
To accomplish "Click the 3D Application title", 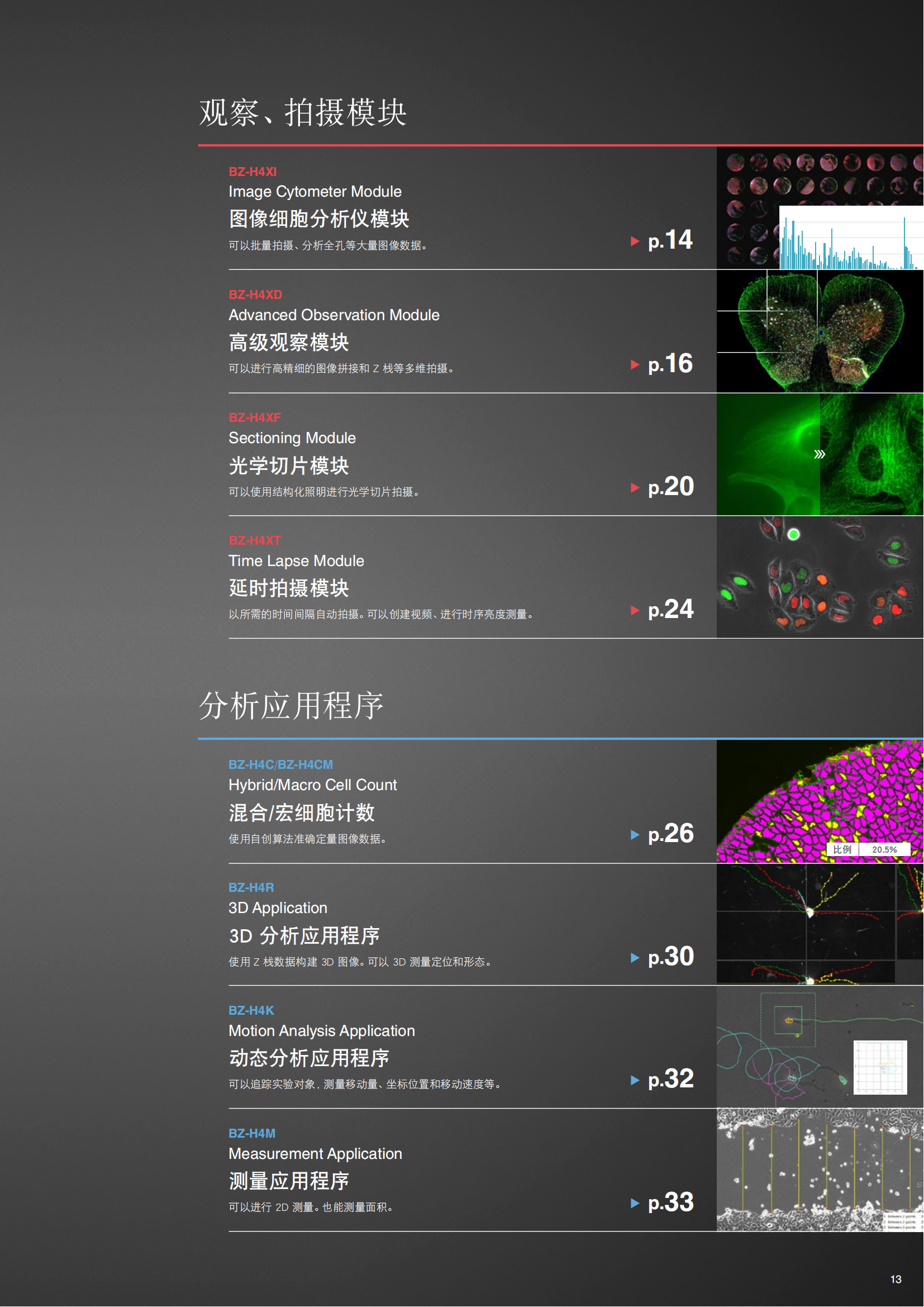I will [278, 909].
